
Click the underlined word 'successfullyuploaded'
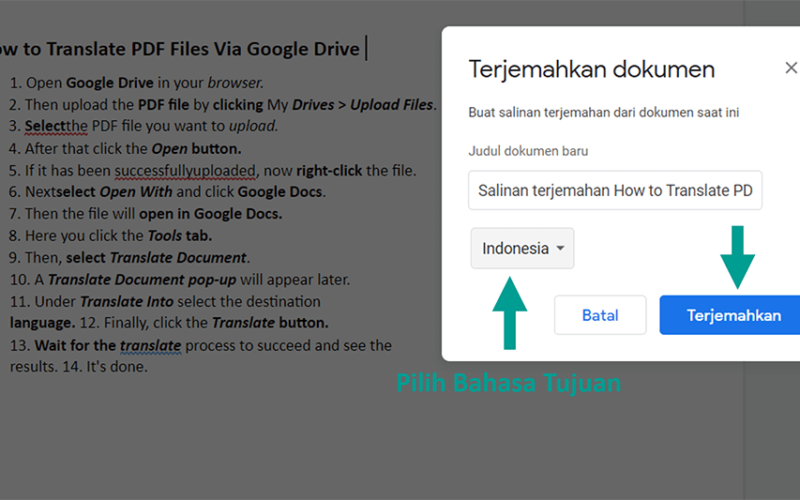[x=185, y=170]
